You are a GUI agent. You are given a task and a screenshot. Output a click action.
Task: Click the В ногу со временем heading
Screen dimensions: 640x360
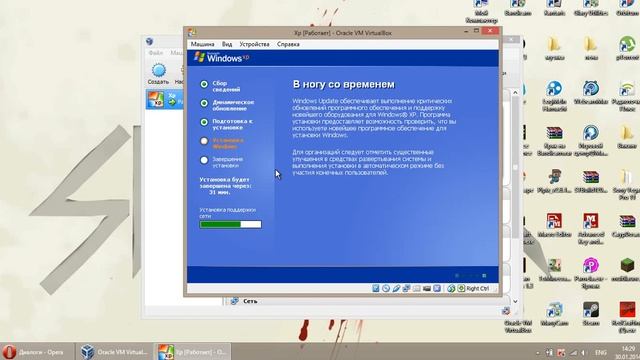tap(344, 84)
